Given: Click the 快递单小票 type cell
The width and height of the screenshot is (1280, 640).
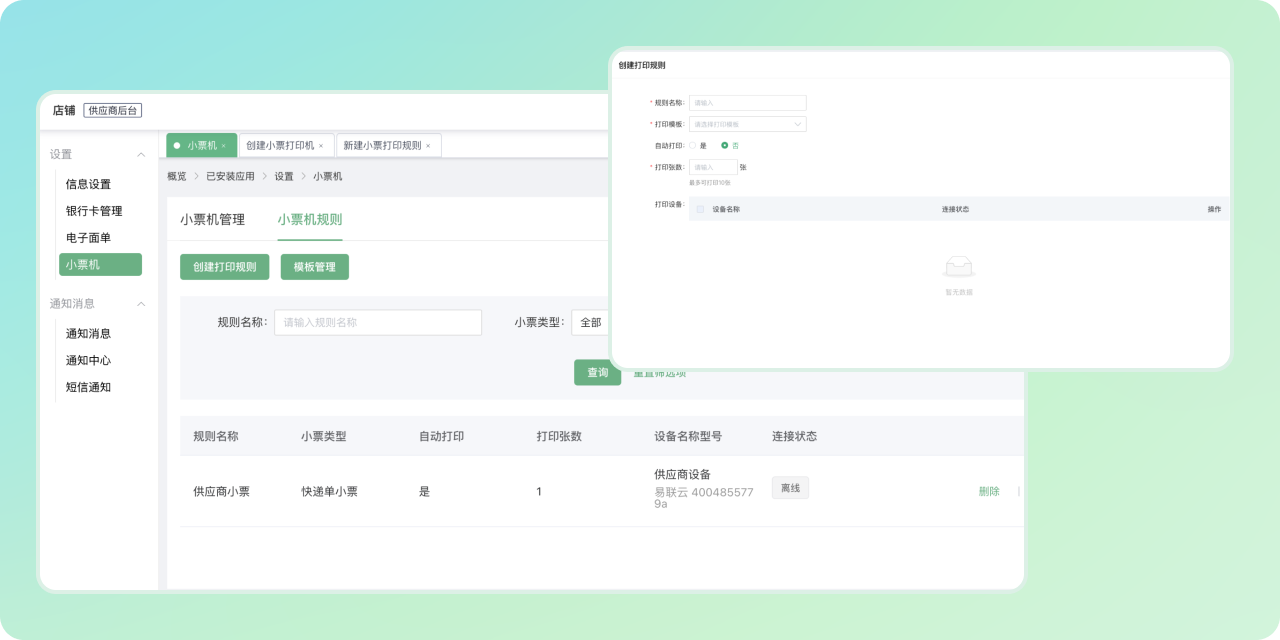Looking at the screenshot, I should coord(329,491).
